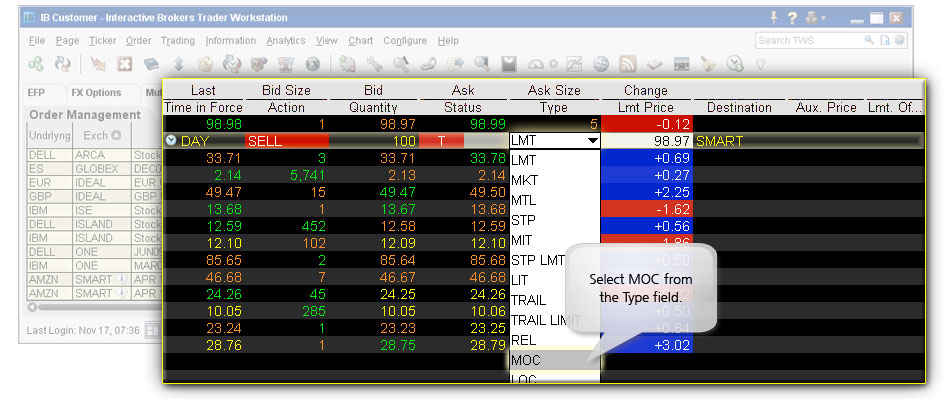Switch to the FX Options tab
Image resolution: width=948 pixels, height=400 pixels.
pos(96,93)
